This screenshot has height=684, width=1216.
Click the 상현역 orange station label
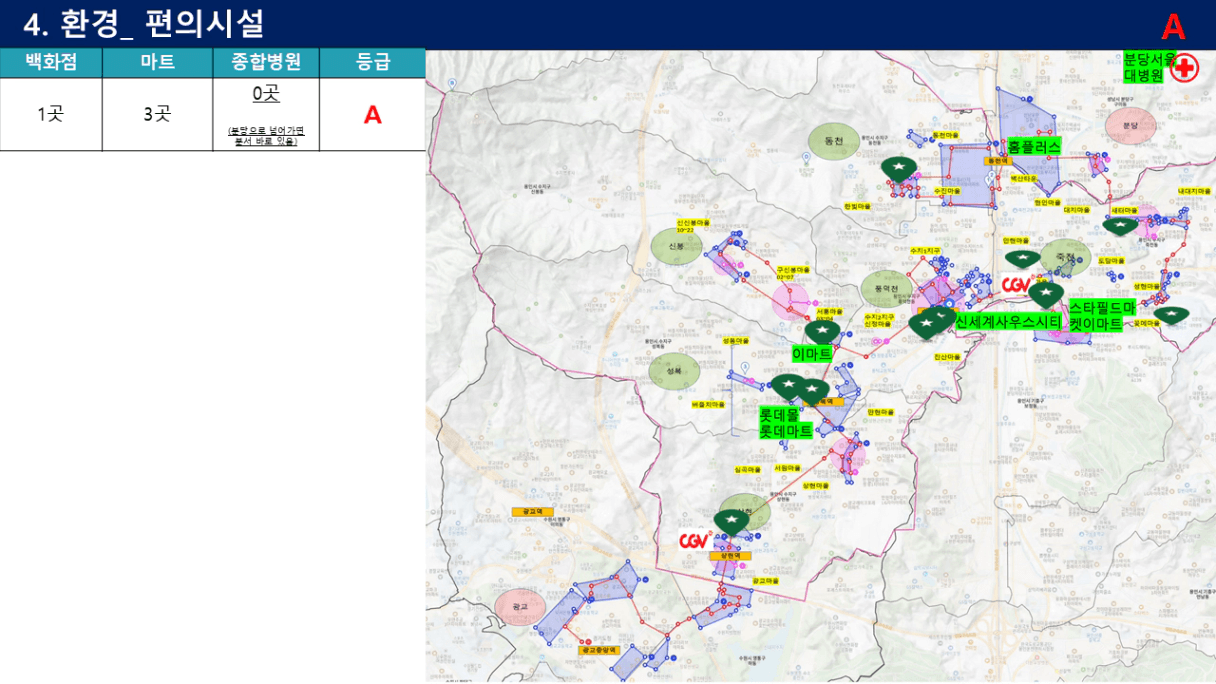point(729,556)
